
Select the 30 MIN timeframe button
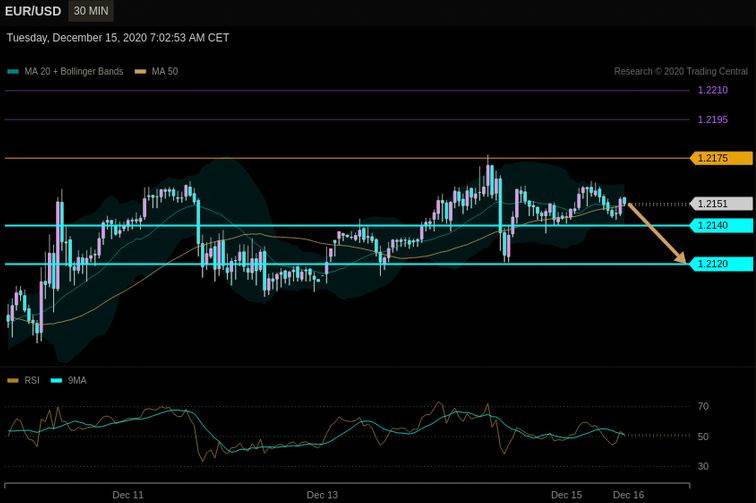(x=91, y=11)
